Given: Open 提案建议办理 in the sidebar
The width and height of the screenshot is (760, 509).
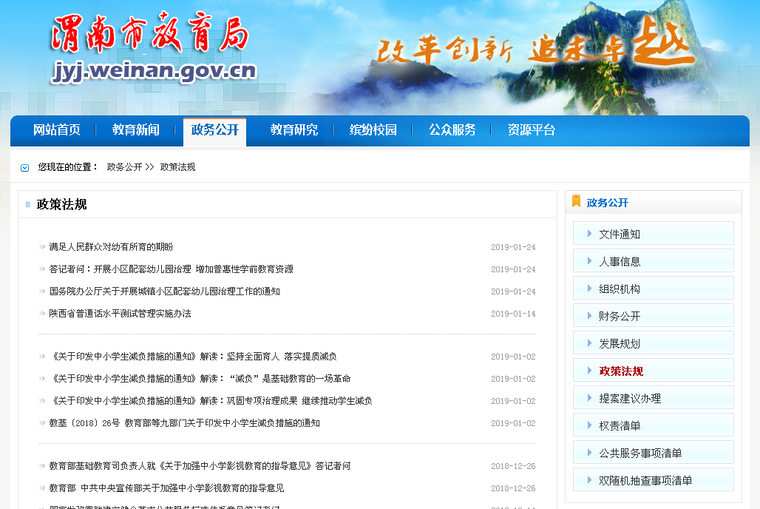Looking at the screenshot, I should click(653, 398).
